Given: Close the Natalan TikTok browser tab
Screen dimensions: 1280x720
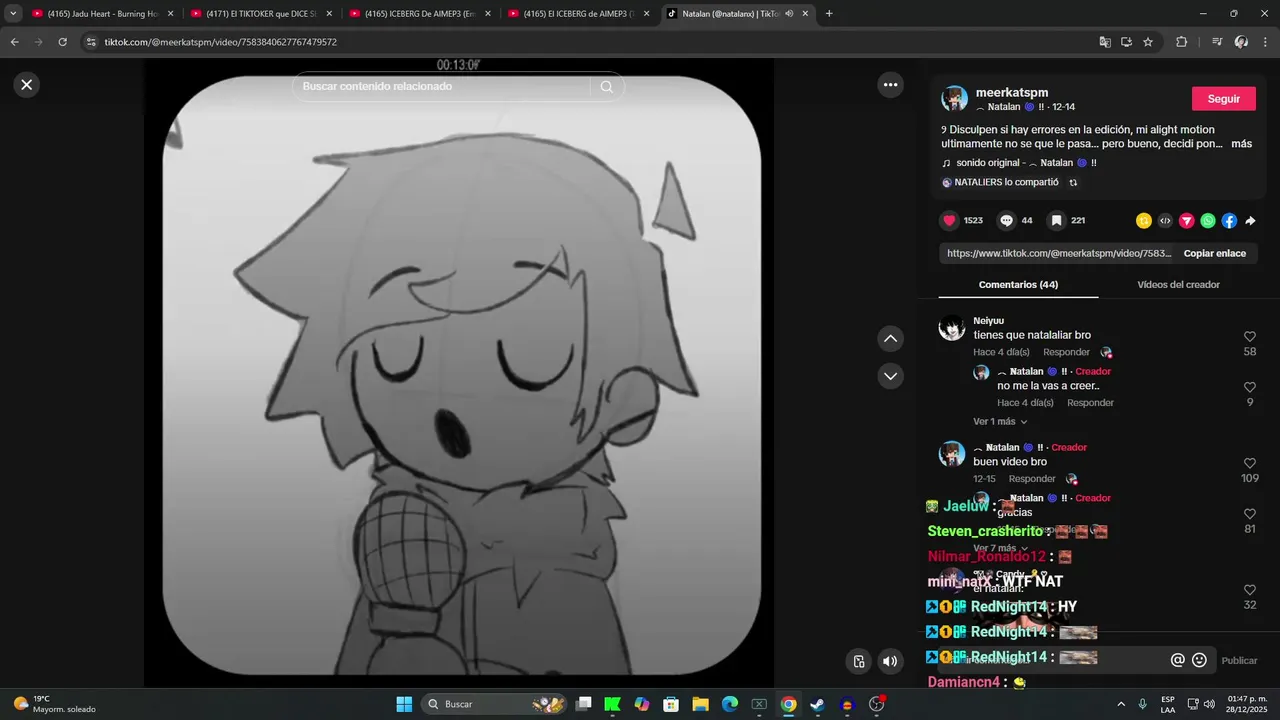Looking at the screenshot, I should pos(806,14).
